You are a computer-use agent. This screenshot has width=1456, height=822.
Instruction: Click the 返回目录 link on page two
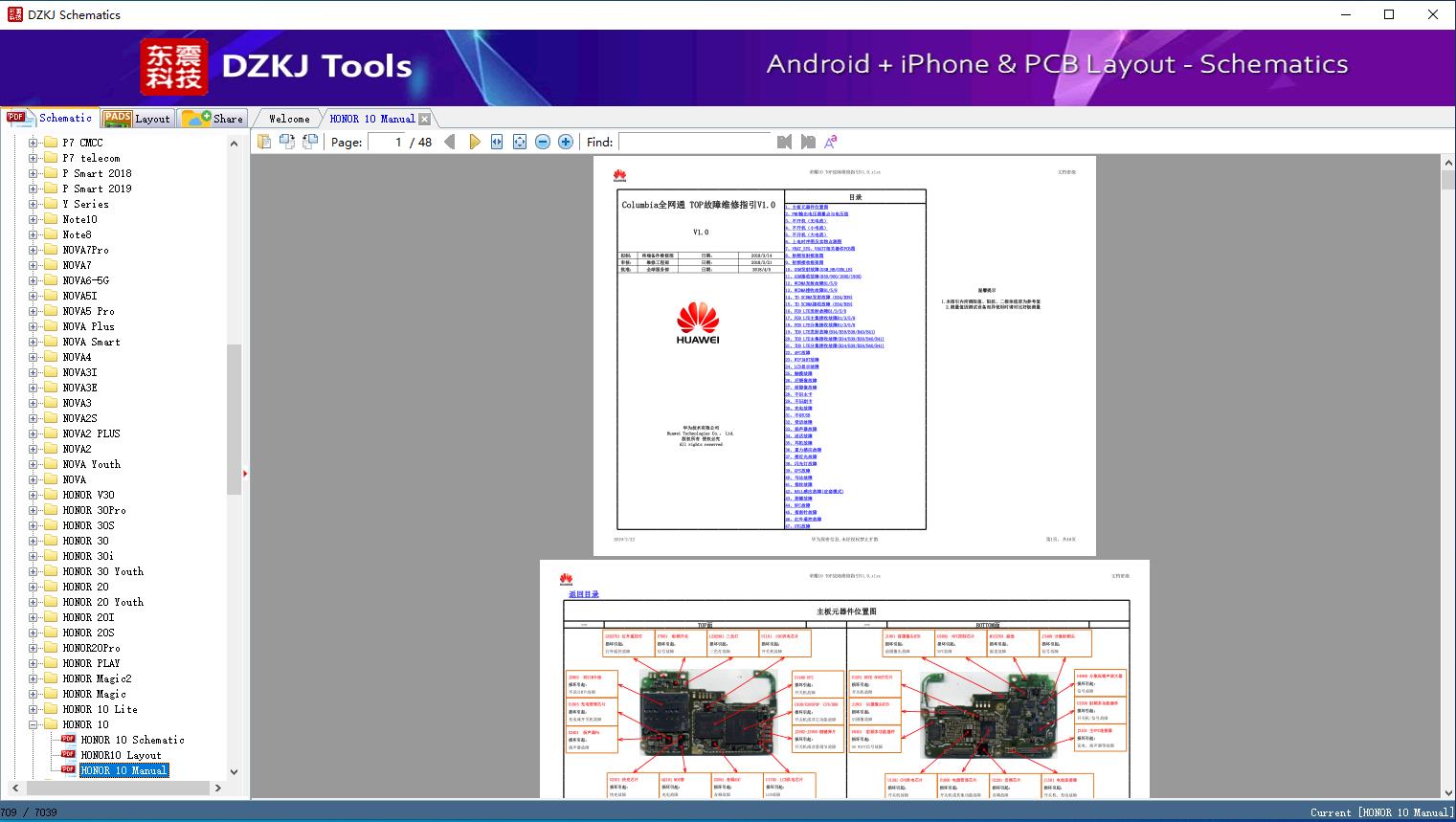pos(584,594)
